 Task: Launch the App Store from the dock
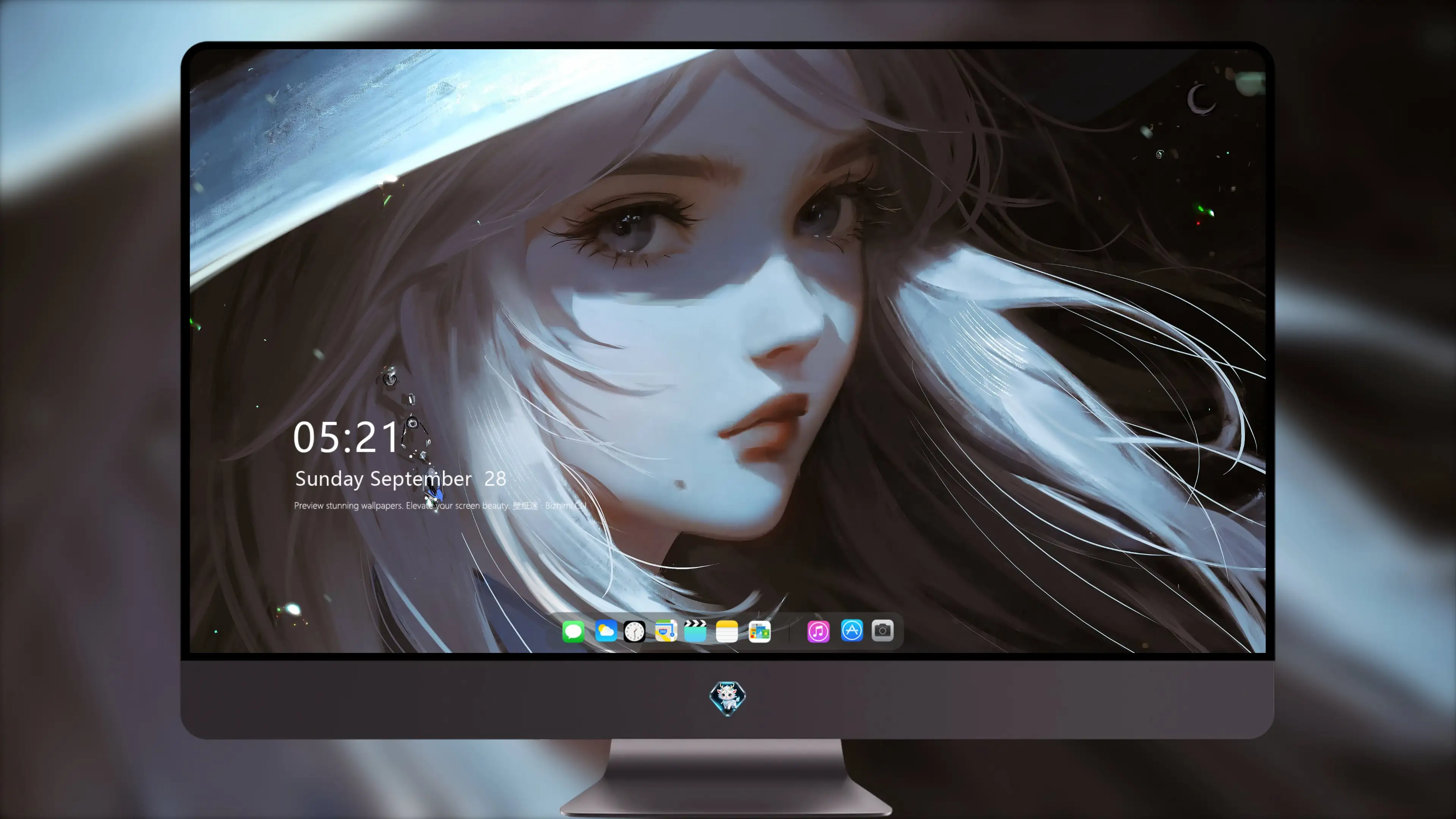coord(852,630)
